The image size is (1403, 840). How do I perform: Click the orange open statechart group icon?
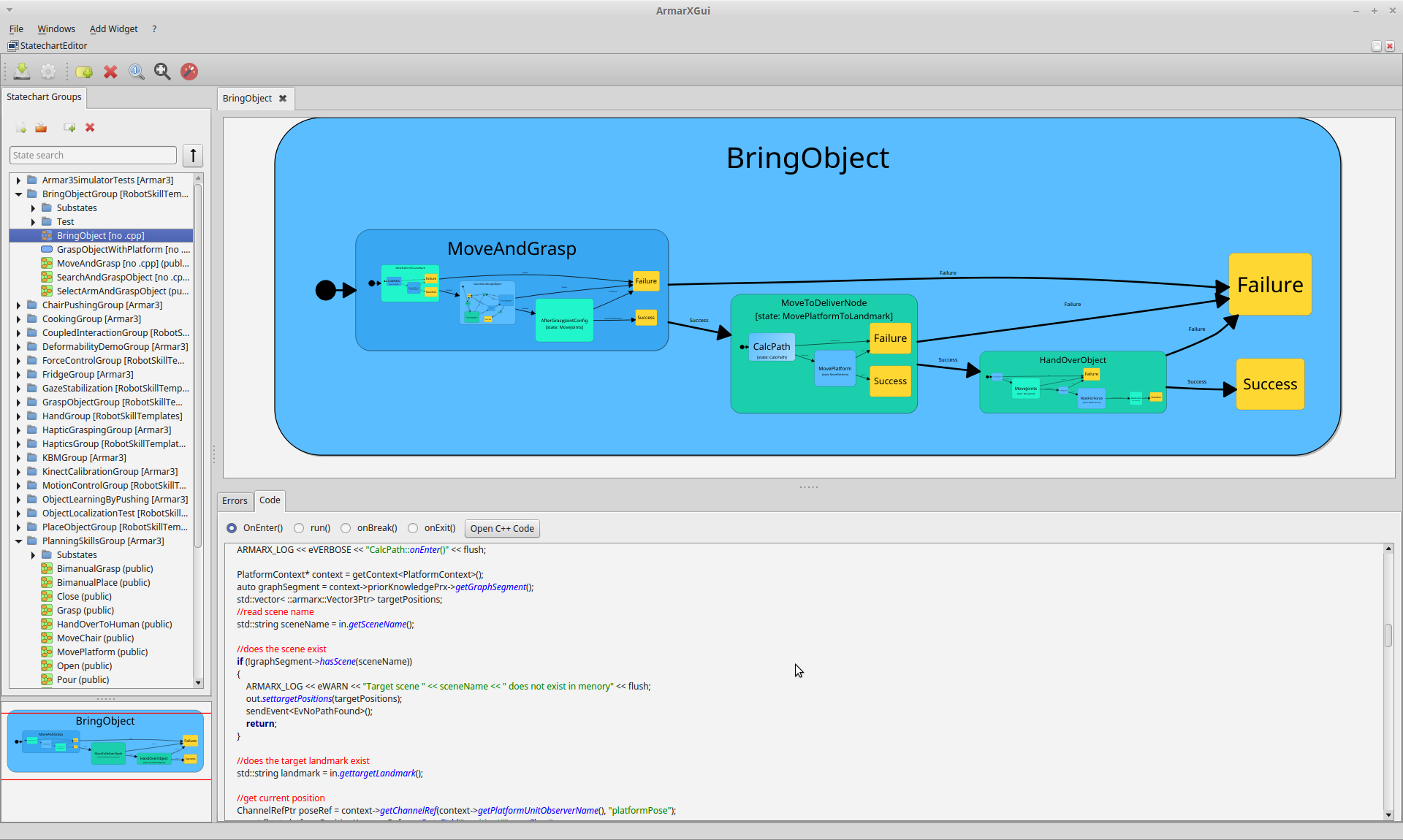pyautogui.click(x=41, y=127)
